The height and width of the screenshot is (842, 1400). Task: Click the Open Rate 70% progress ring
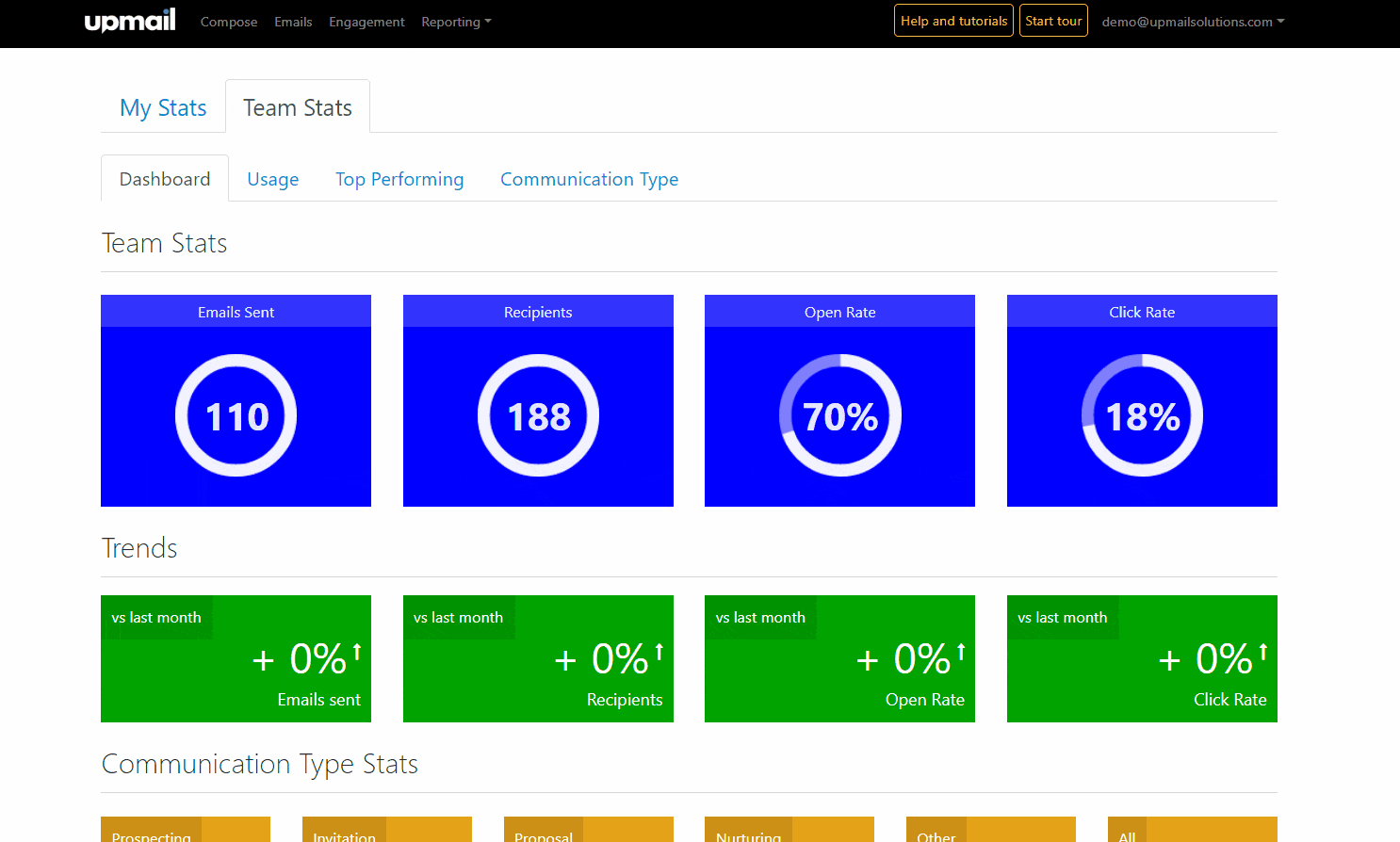(840, 415)
